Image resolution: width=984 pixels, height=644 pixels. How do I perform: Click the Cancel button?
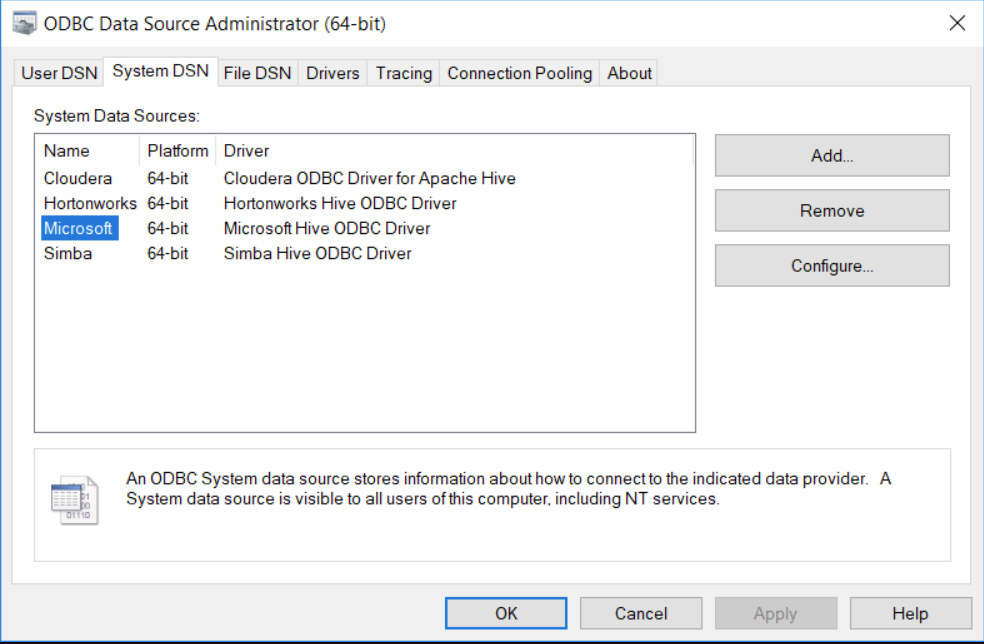(x=641, y=613)
